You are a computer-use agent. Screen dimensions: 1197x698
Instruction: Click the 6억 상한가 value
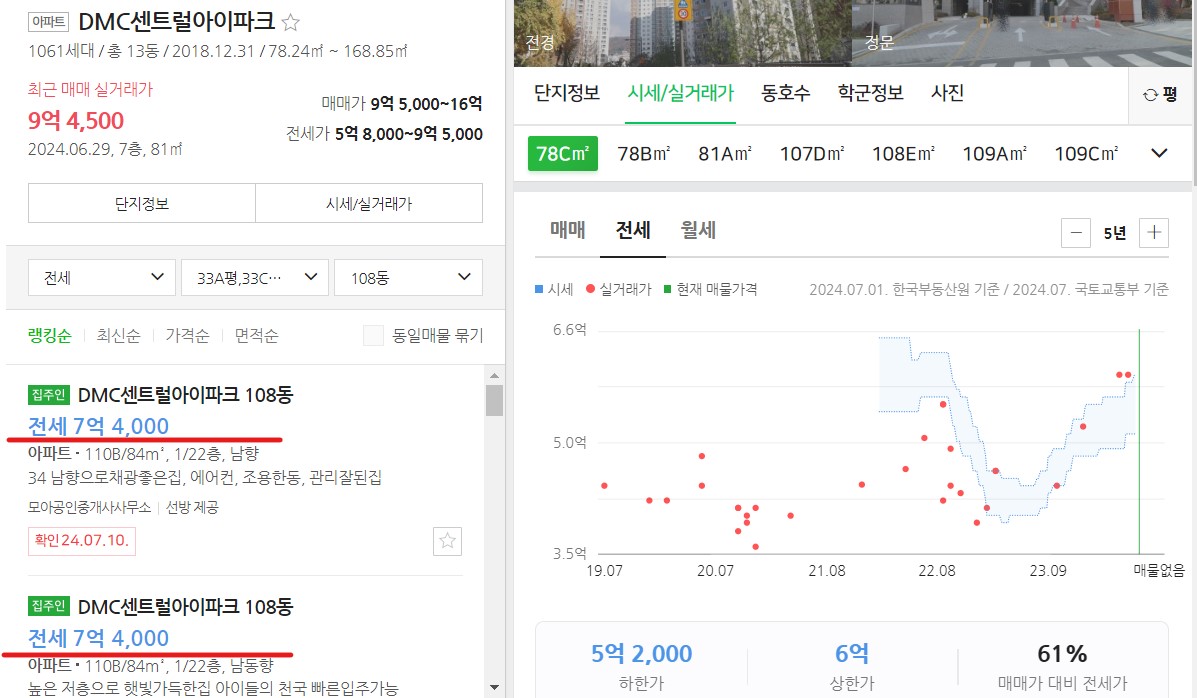[x=852, y=654]
